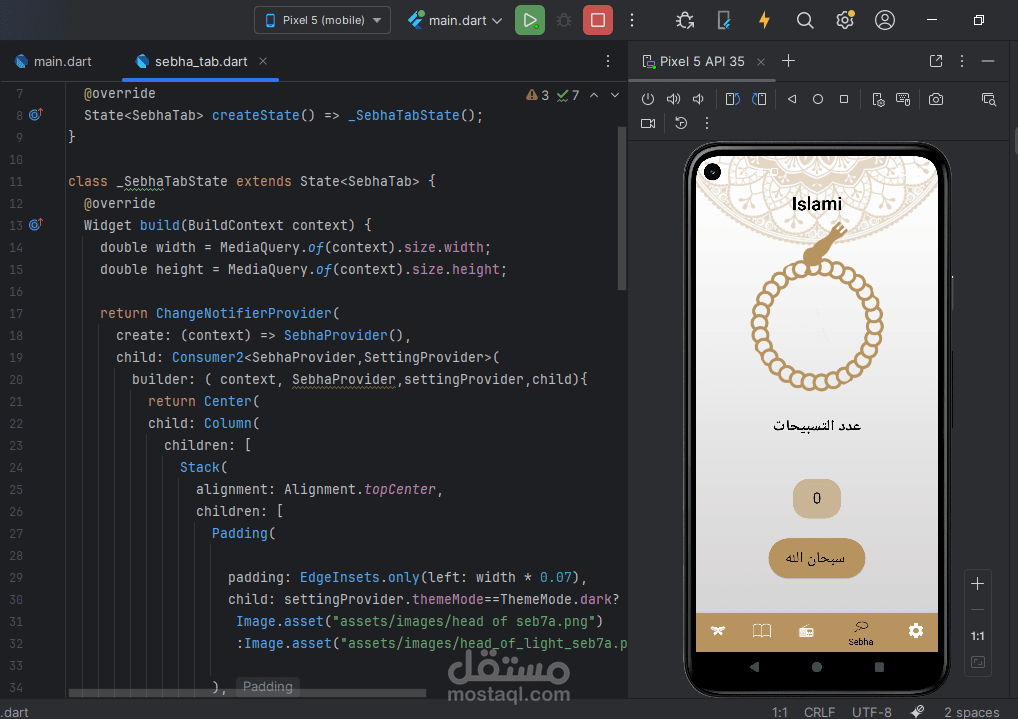Click the emulator power button icon

(648, 99)
